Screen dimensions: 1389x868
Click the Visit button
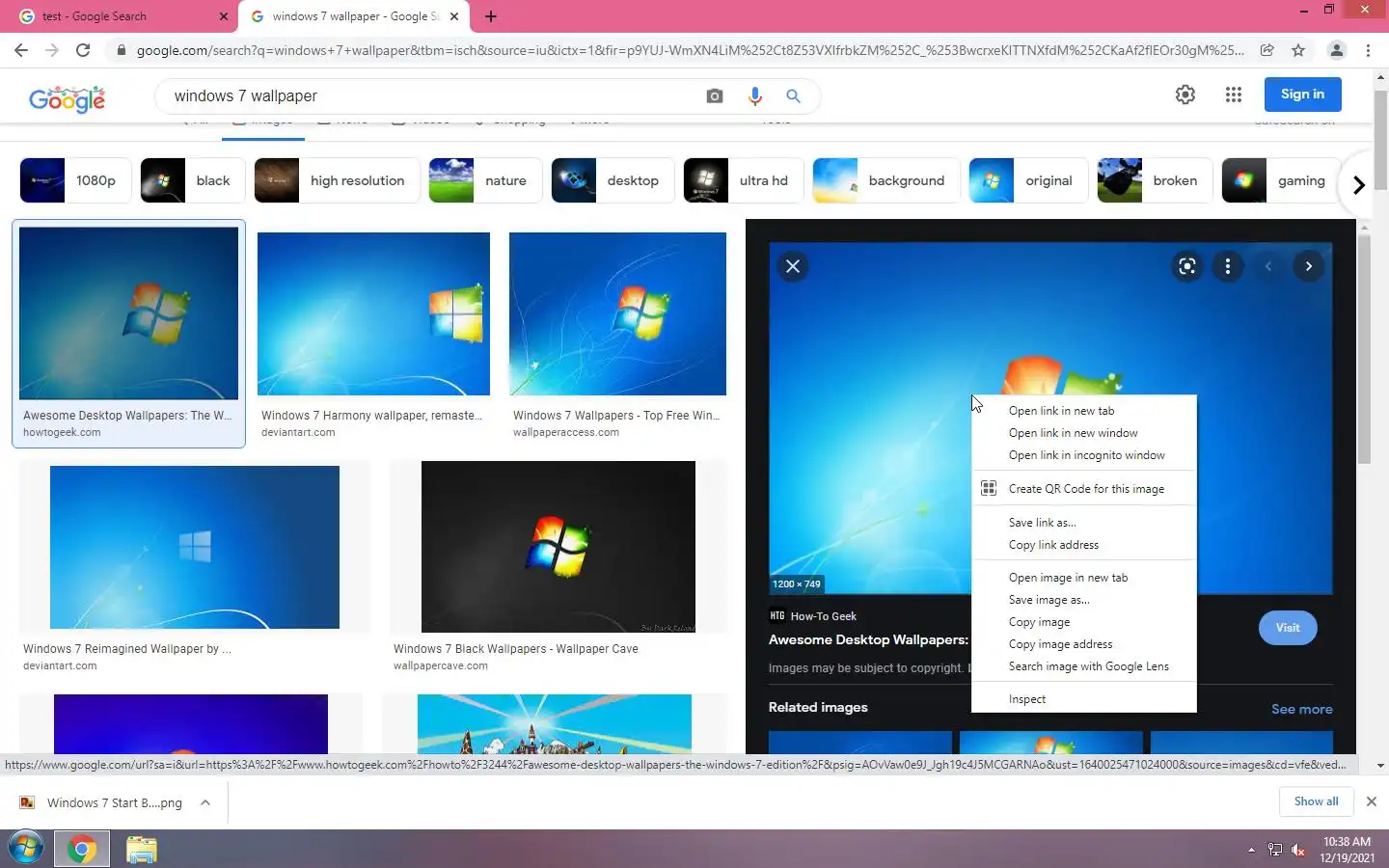click(1288, 628)
